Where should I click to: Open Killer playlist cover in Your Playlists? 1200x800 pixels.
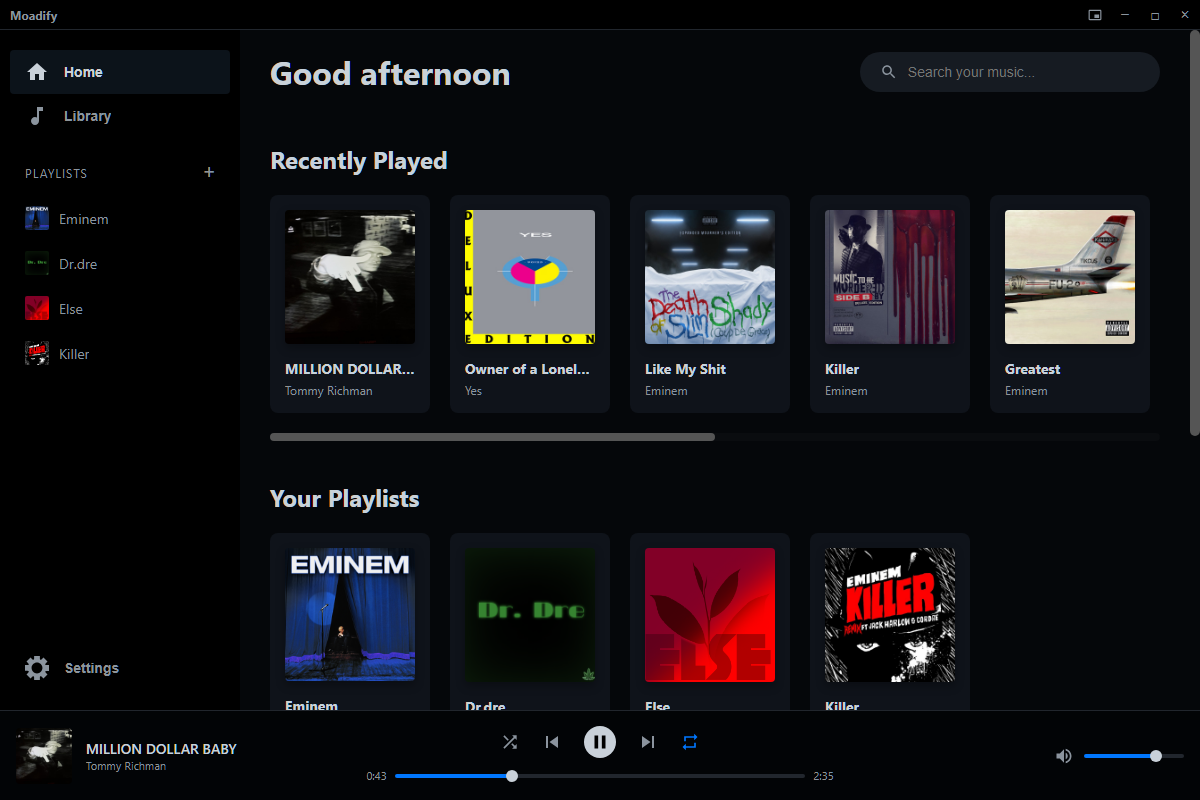point(890,615)
